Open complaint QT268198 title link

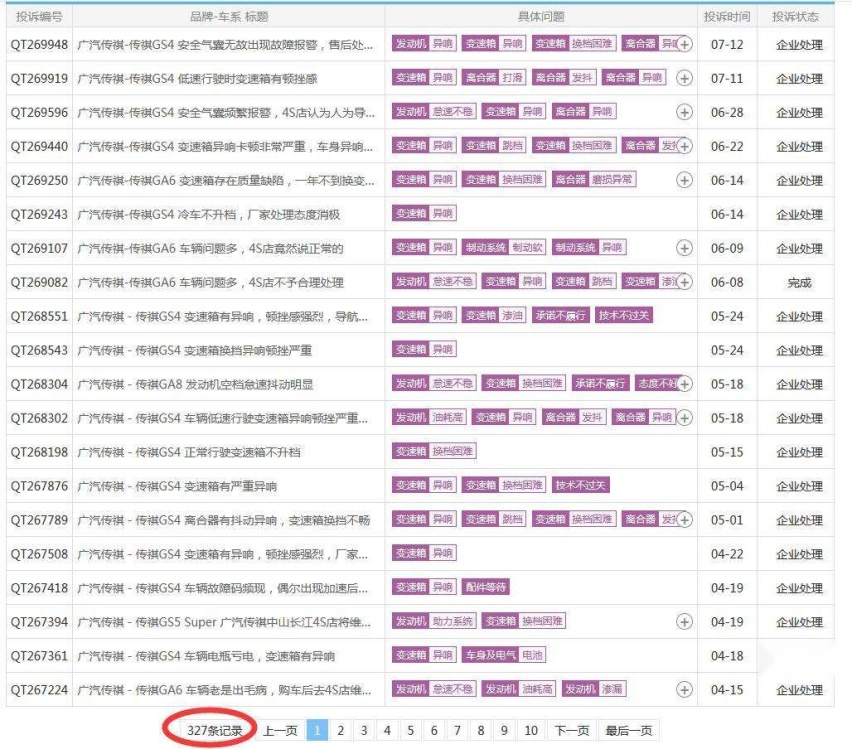coord(189,452)
